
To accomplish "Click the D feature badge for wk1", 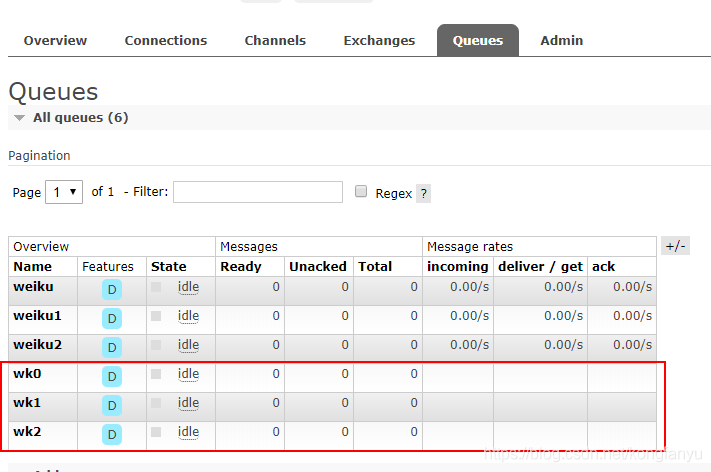I will coord(112,405).
